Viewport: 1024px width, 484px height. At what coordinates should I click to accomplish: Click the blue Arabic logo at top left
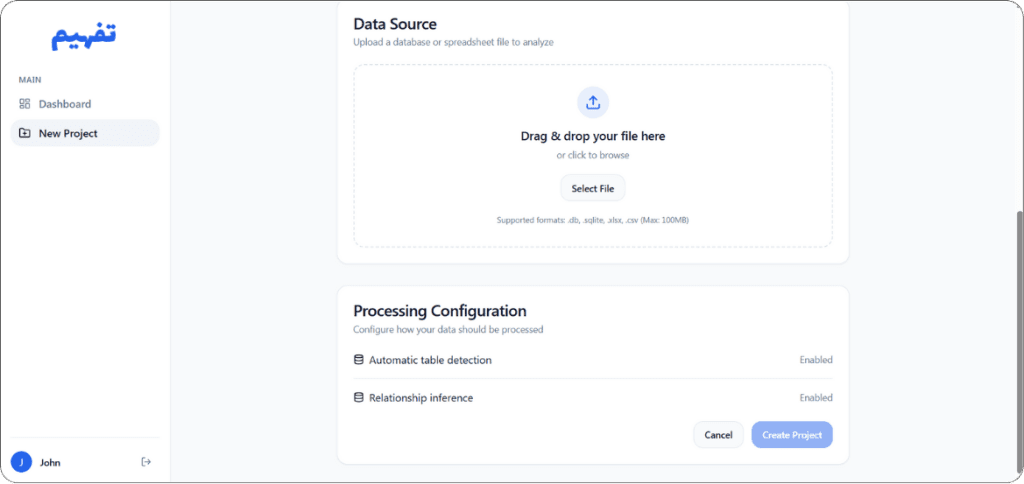[84, 36]
